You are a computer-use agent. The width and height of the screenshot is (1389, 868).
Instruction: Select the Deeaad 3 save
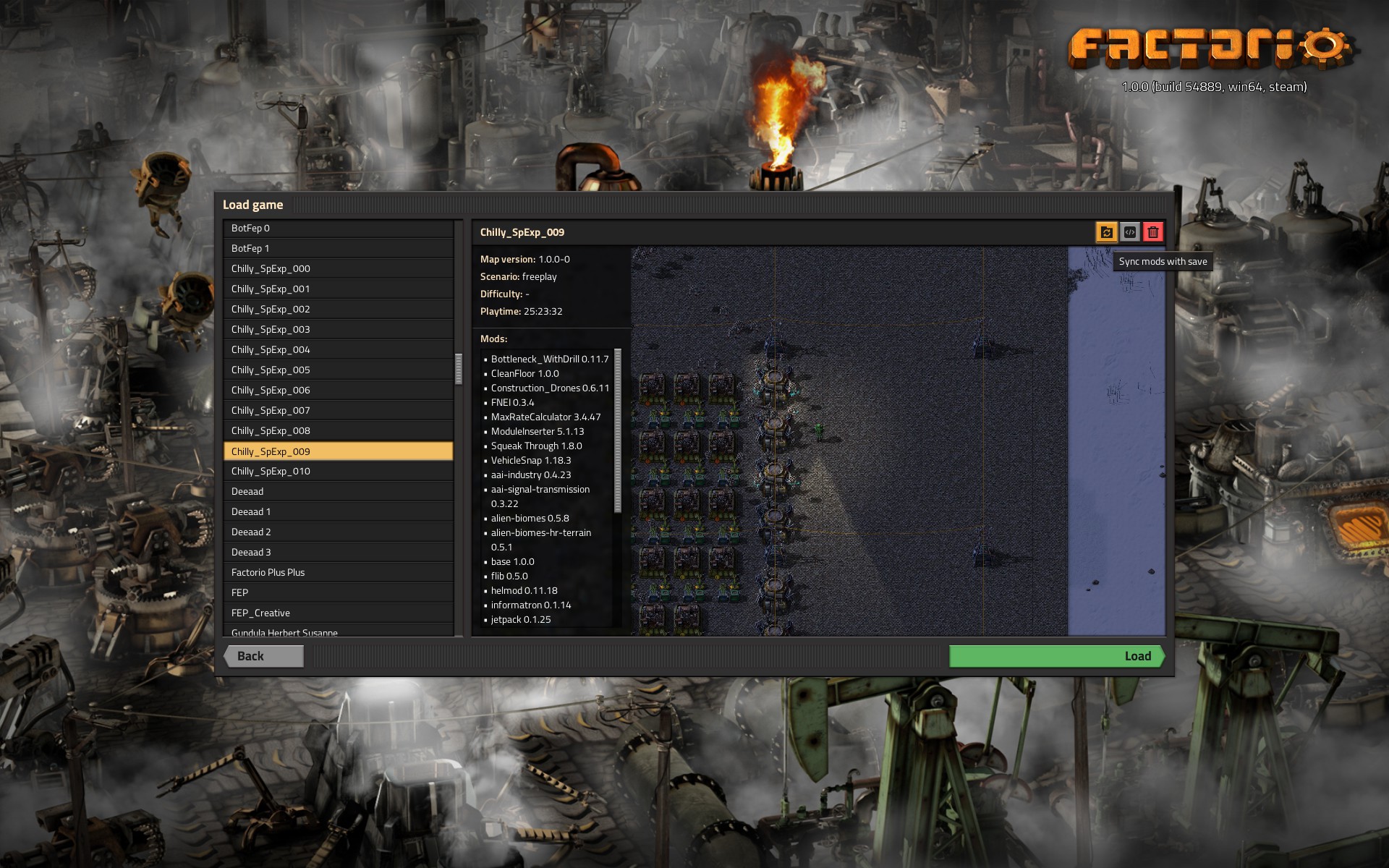[x=339, y=552]
